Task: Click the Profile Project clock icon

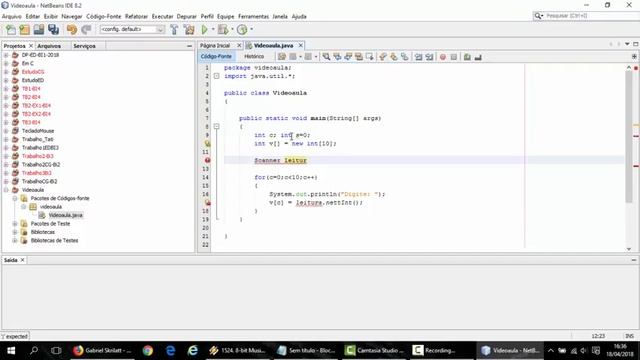Action: point(242,29)
